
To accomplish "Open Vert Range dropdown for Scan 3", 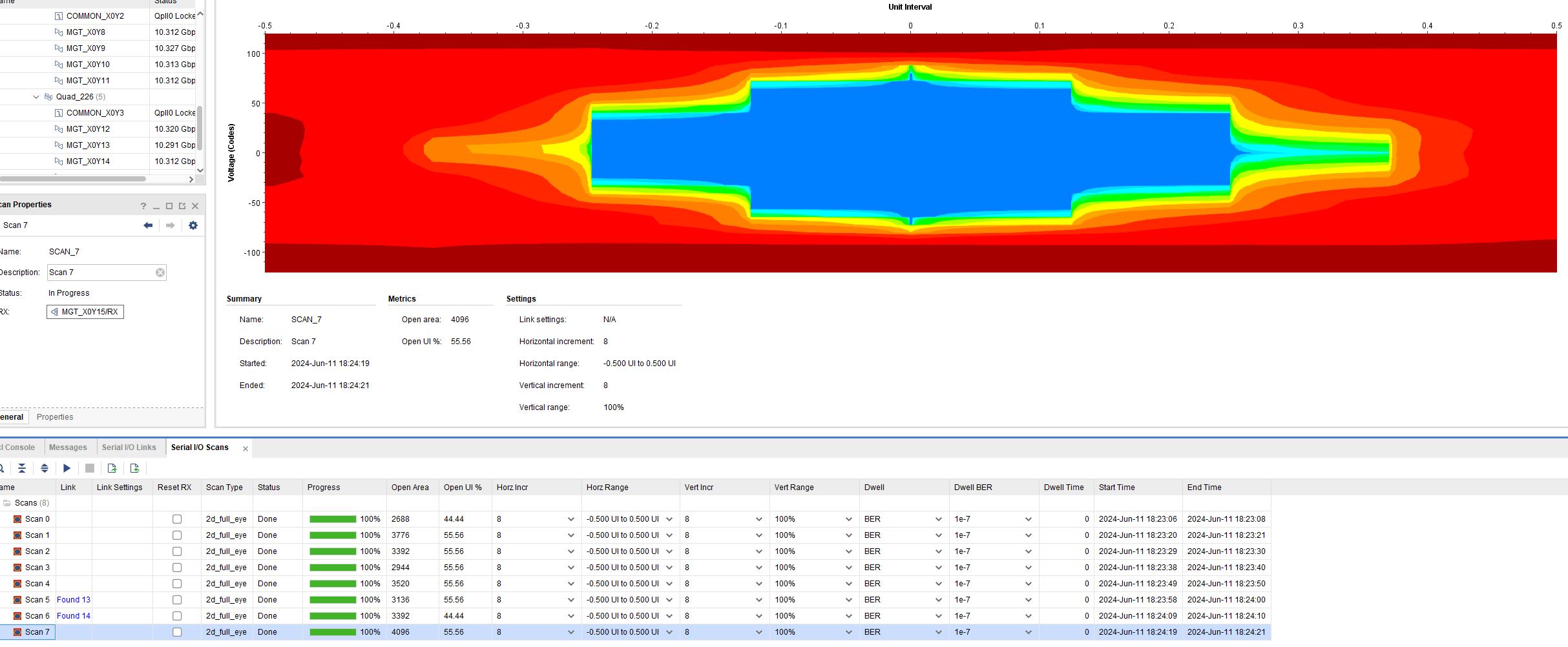I will 849,568.
